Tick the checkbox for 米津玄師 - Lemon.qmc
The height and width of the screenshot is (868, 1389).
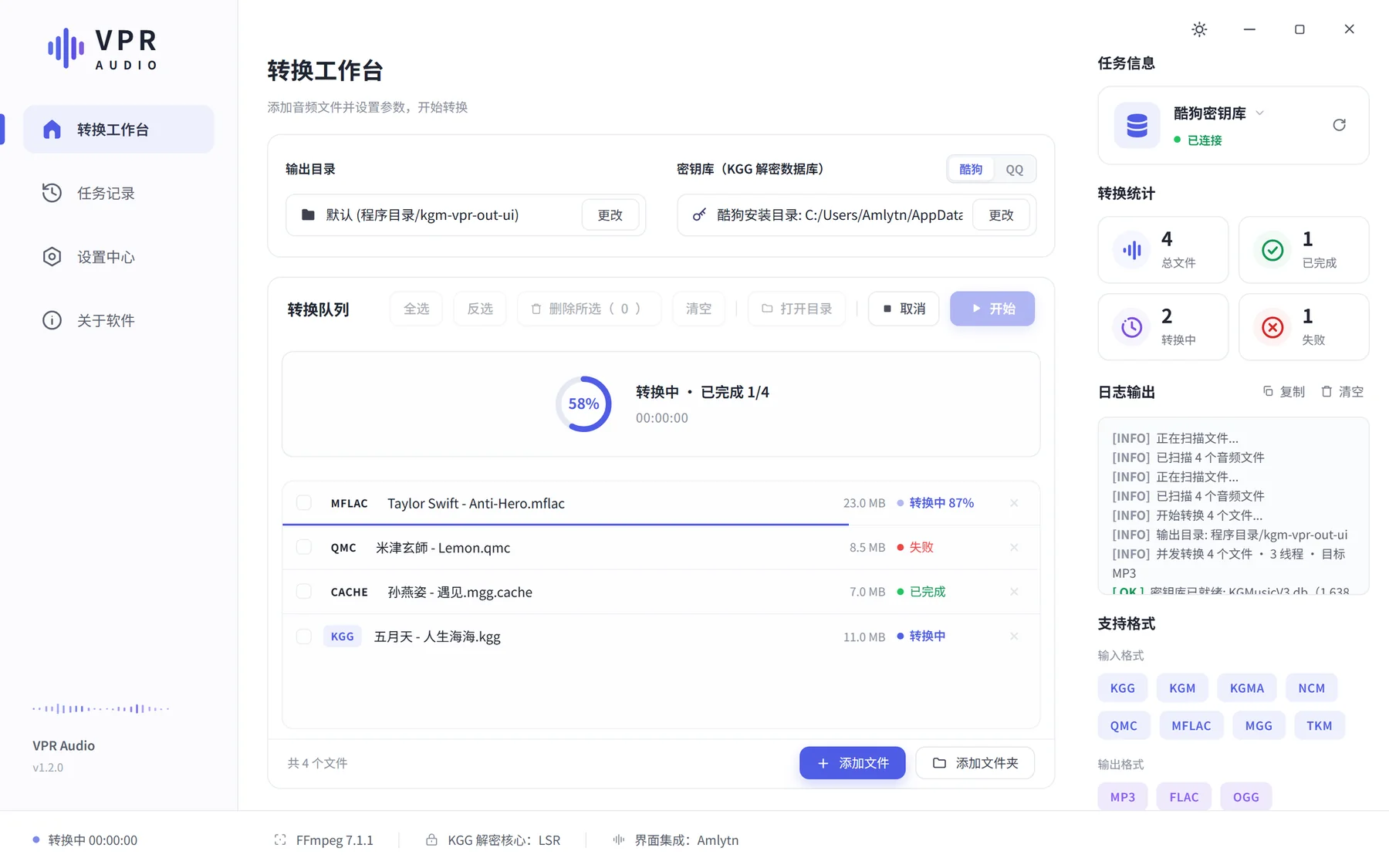pos(304,548)
